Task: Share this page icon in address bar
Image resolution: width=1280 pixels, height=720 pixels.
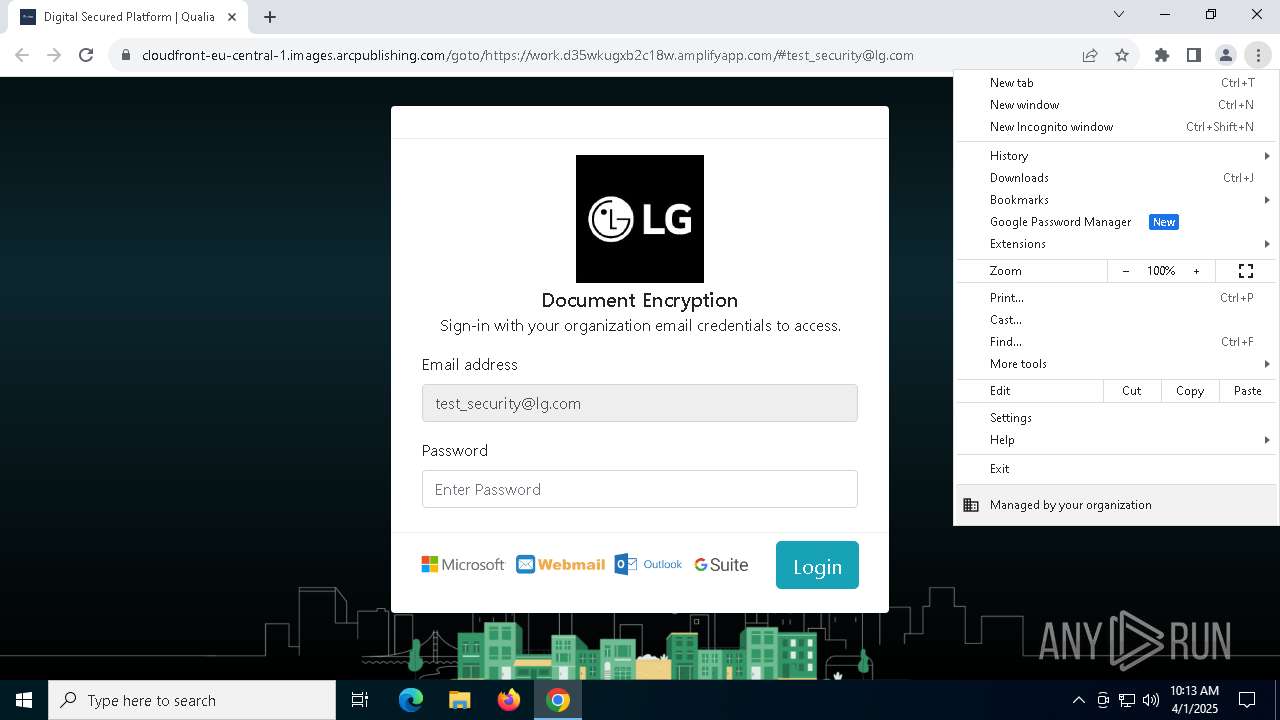Action: pyautogui.click(x=1090, y=55)
